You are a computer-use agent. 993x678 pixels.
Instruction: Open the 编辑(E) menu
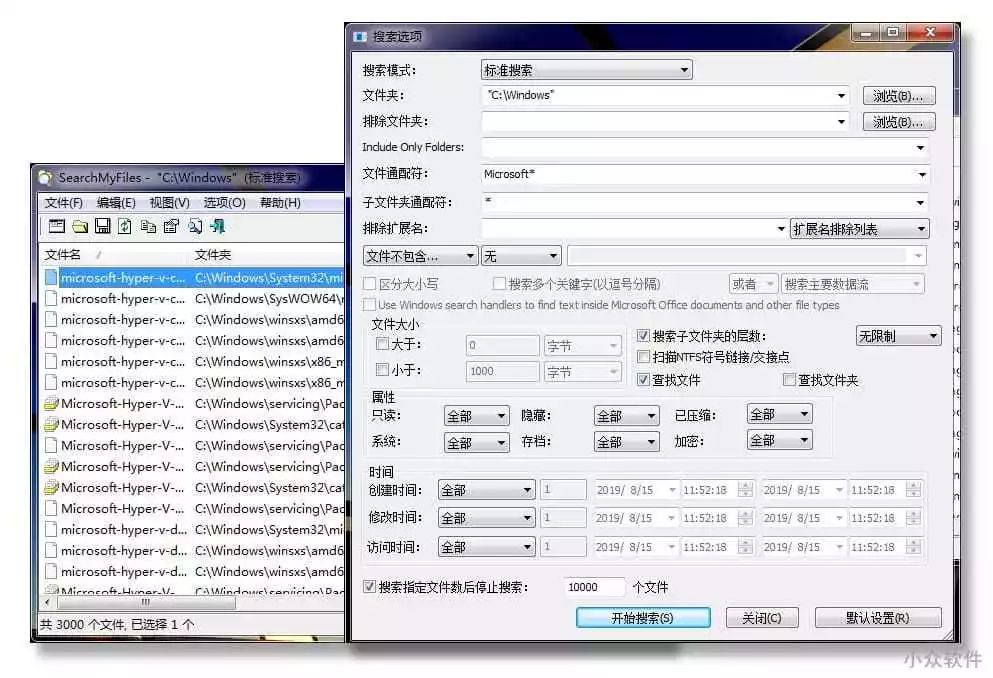click(x=116, y=203)
